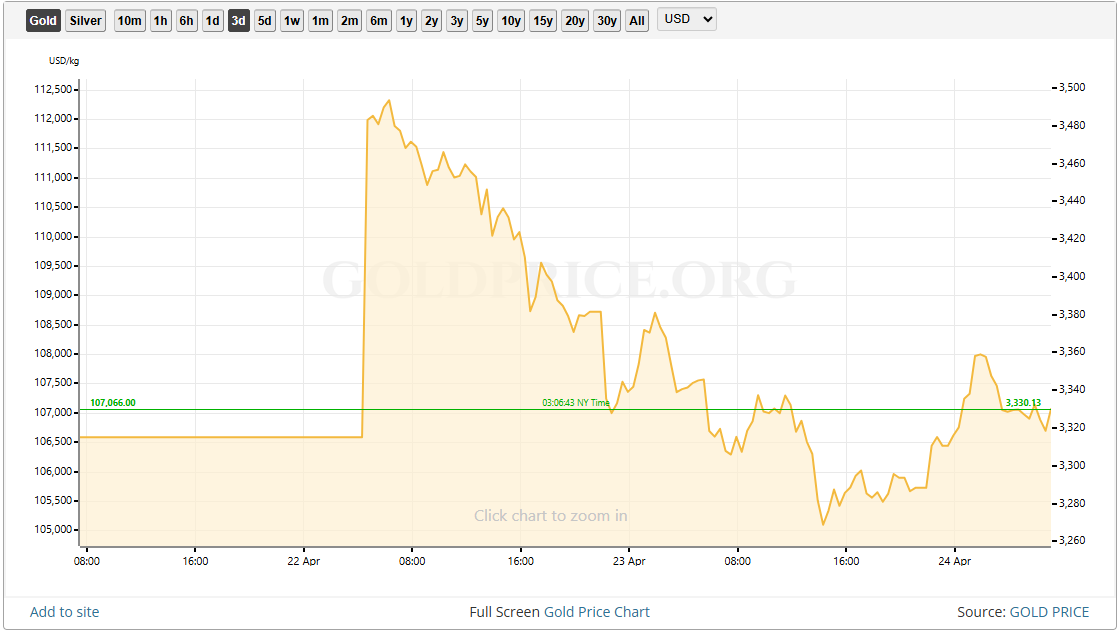
Task: Switch to the 1m timeframe
Action: (x=320, y=20)
